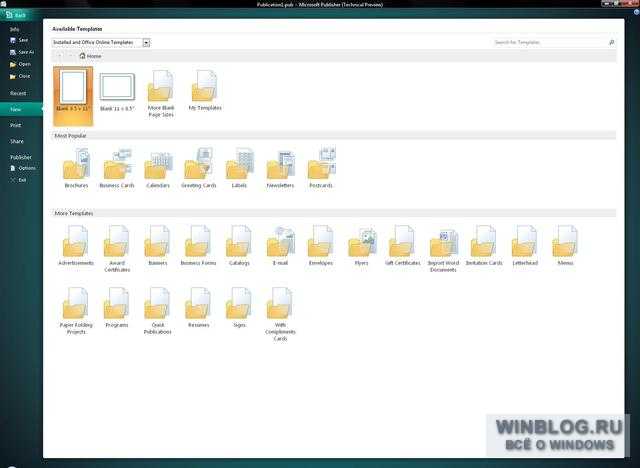Viewport: 640px width, 468px height.
Task: Open the My Templates folder
Action: point(205,91)
